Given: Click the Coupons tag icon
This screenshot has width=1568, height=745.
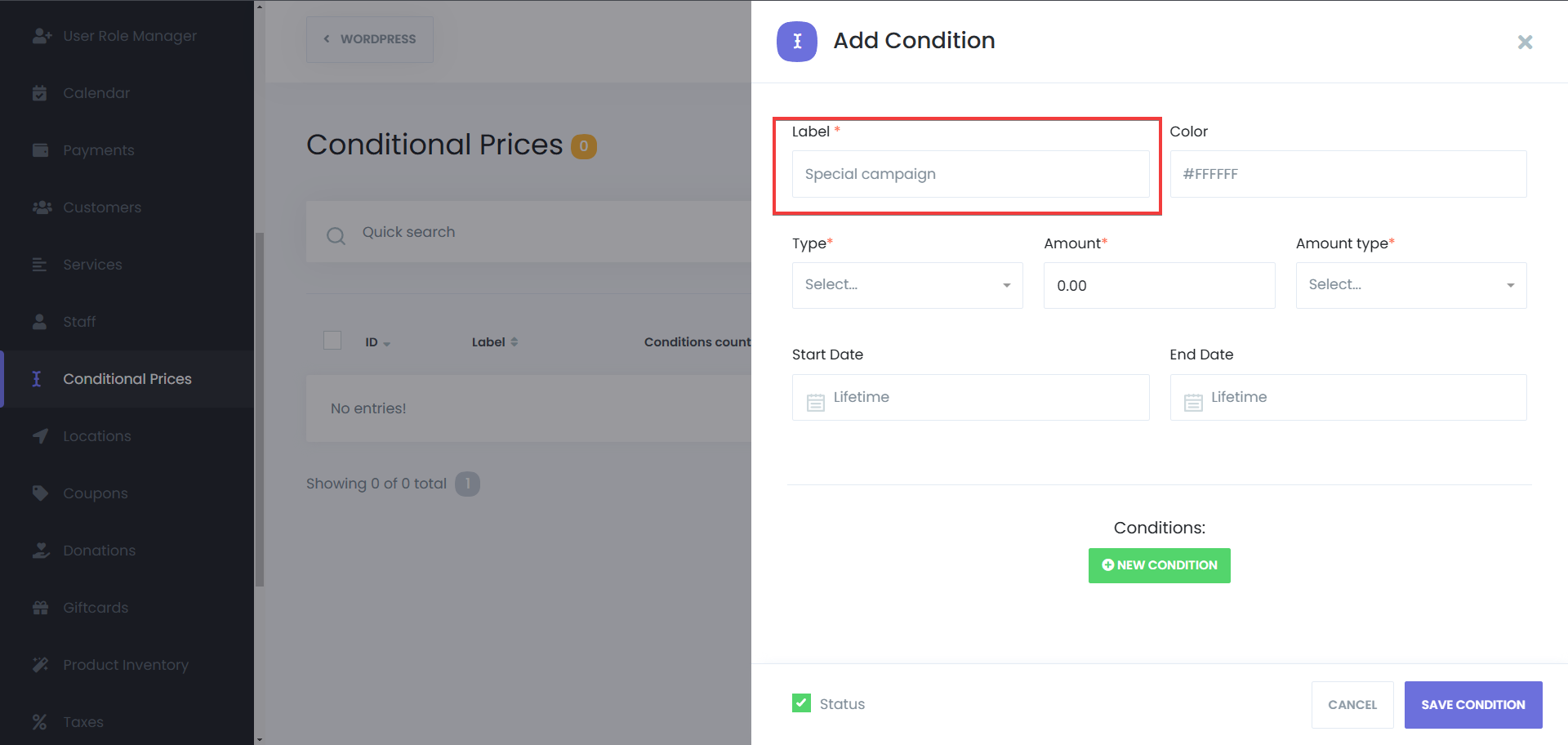Looking at the screenshot, I should click(x=40, y=493).
